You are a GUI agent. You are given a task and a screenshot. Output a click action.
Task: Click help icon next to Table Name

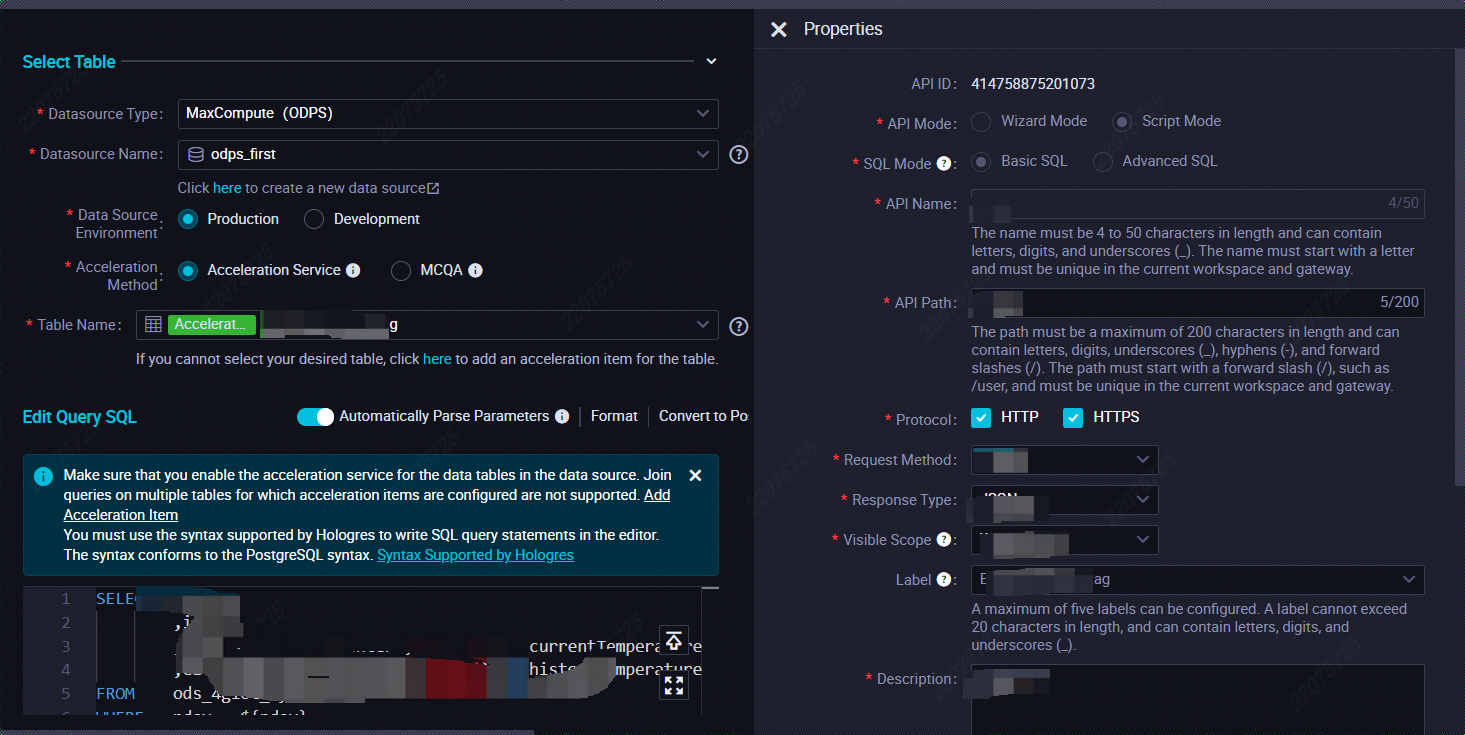pyautogui.click(x=739, y=326)
